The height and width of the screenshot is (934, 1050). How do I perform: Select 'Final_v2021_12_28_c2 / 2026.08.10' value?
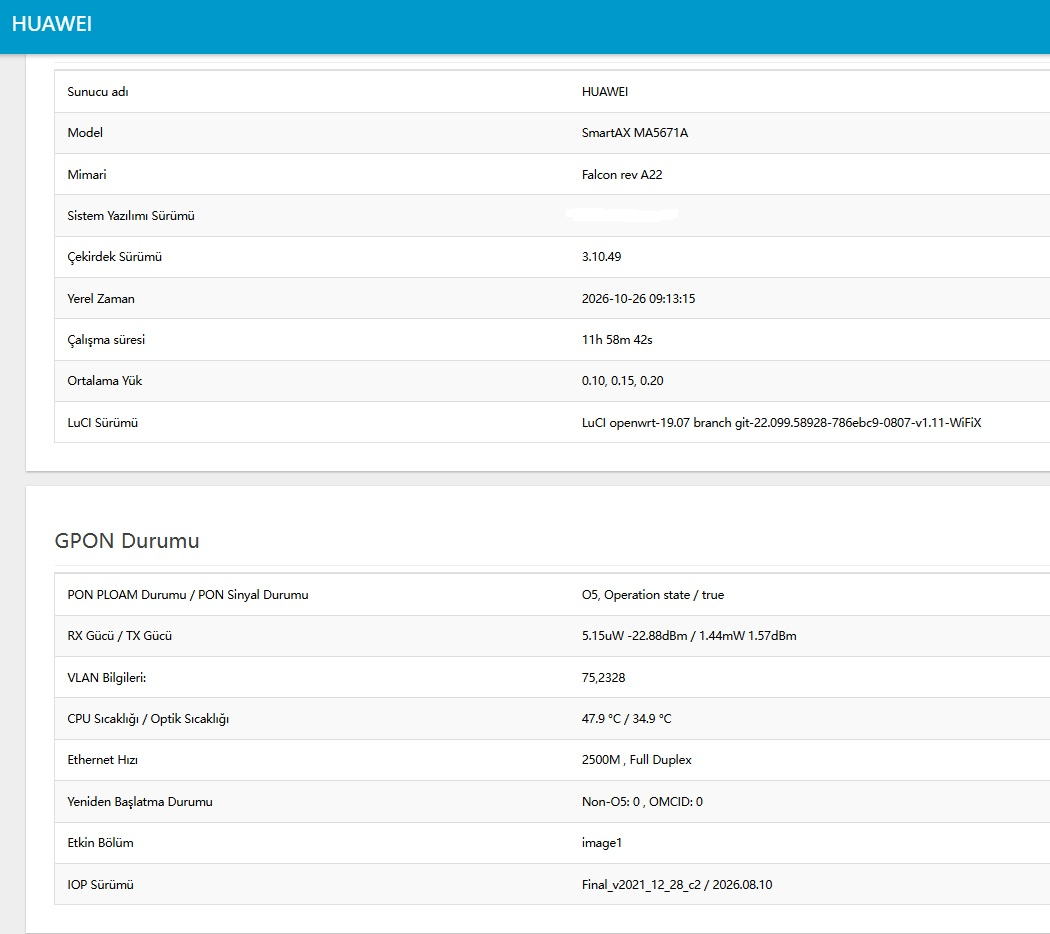coord(677,884)
